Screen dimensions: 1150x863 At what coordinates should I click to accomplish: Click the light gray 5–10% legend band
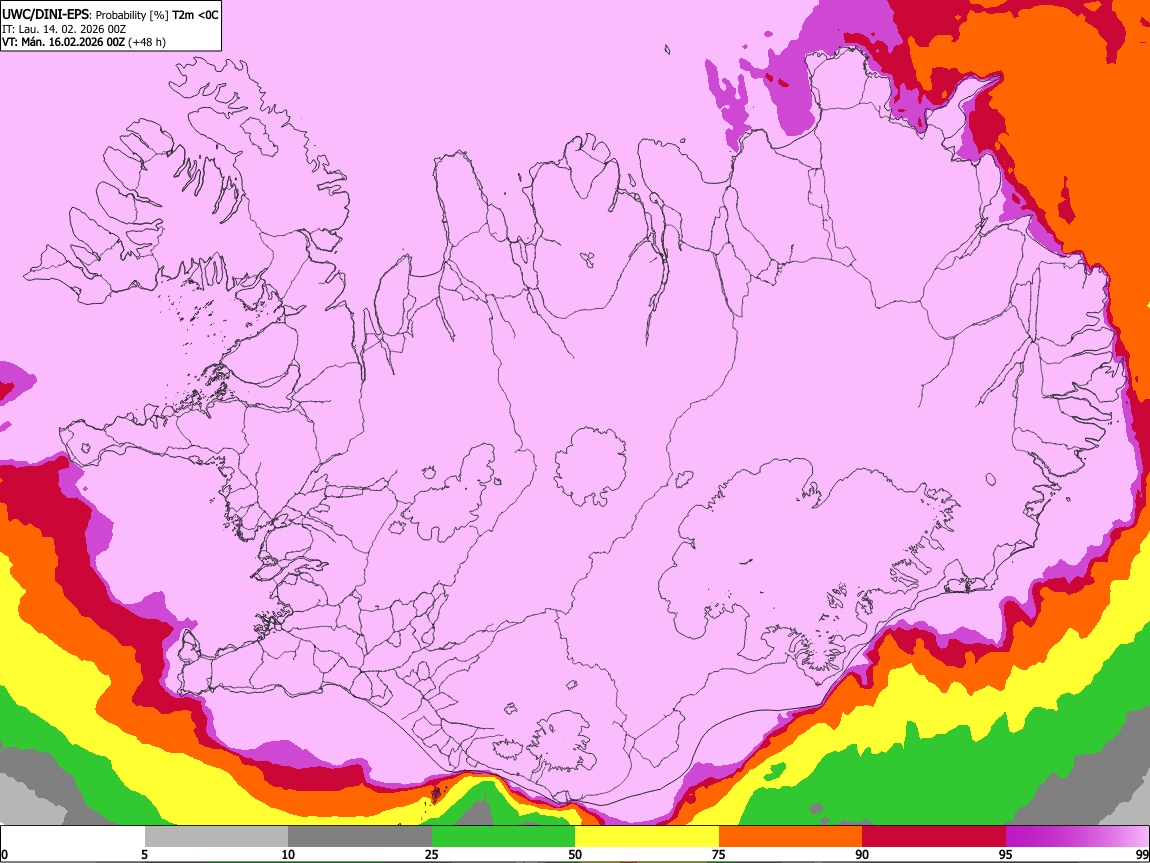tap(216, 836)
